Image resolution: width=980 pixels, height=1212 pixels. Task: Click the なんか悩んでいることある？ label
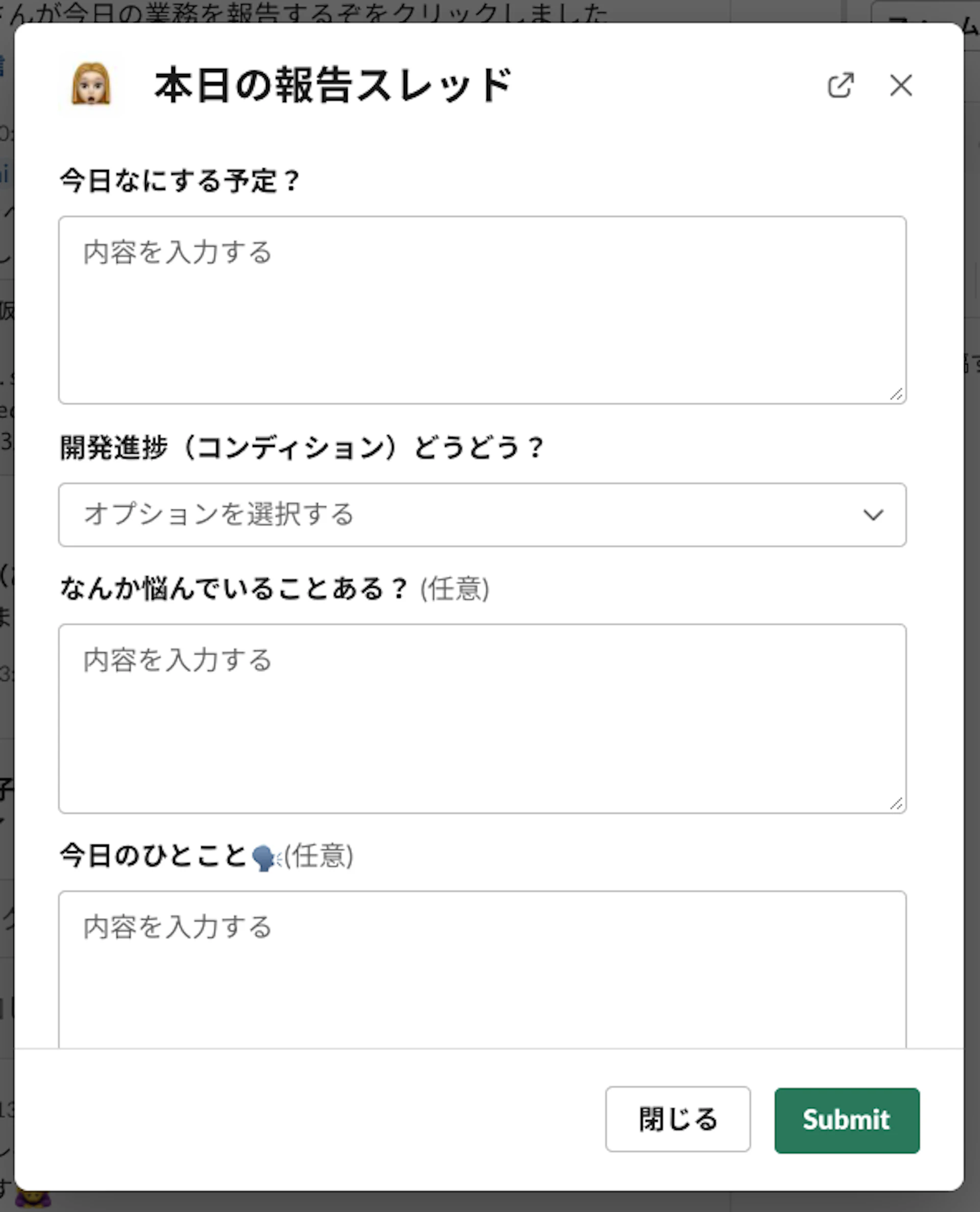[233, 588]
